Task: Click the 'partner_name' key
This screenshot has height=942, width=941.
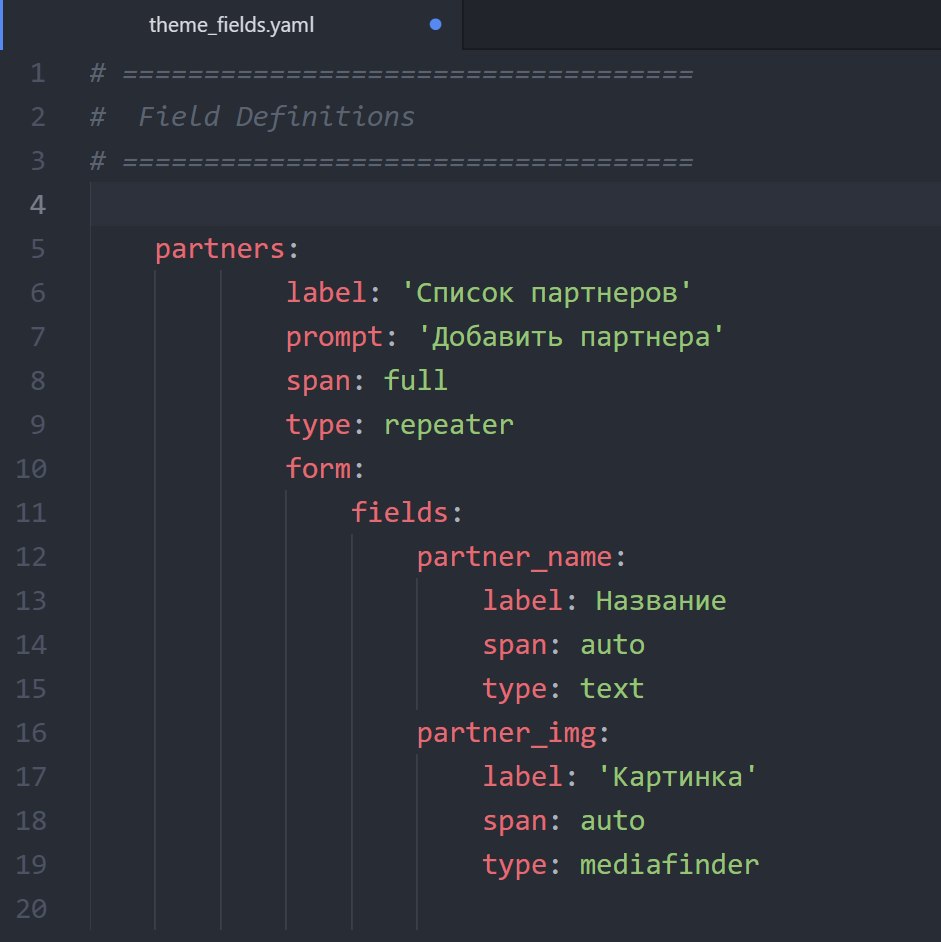Action: 514,557
